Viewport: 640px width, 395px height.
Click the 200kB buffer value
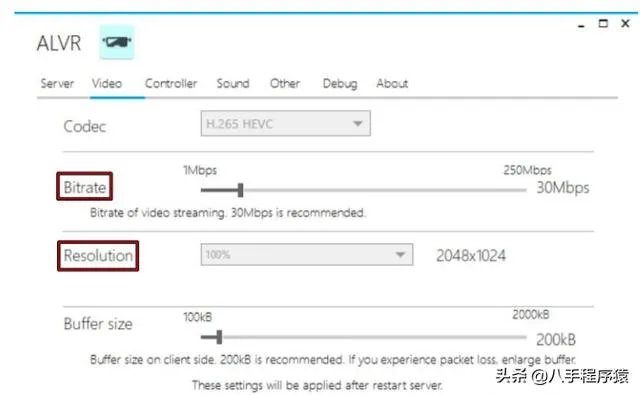click(x=556, y=340)
